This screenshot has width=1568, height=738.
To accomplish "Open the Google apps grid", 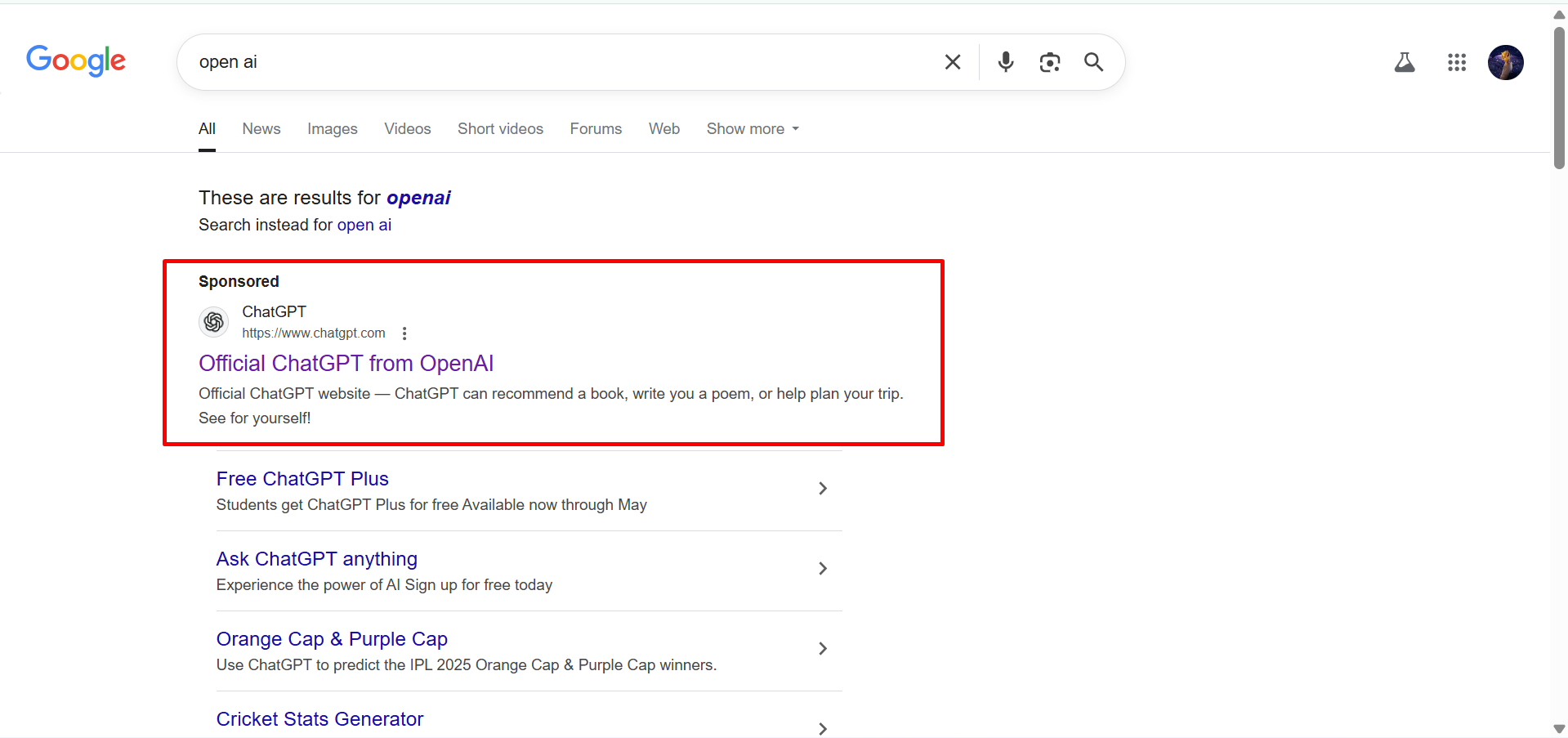I will (x=1457, y=62).
